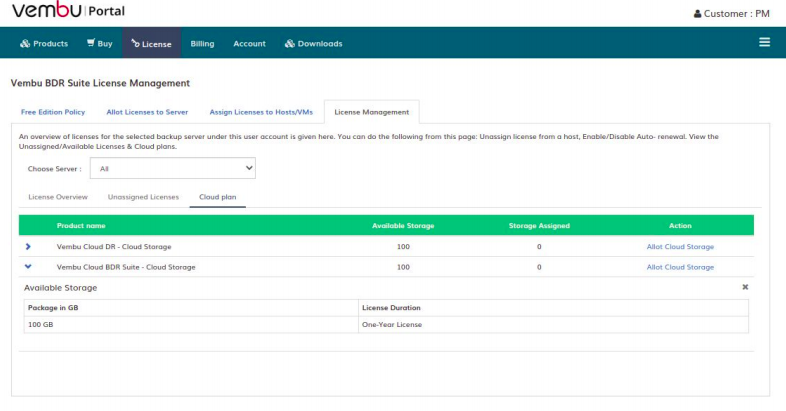This screenshot has width=786, height=411.
Task: Select the License menu item
Action: (x=151, y=44)
